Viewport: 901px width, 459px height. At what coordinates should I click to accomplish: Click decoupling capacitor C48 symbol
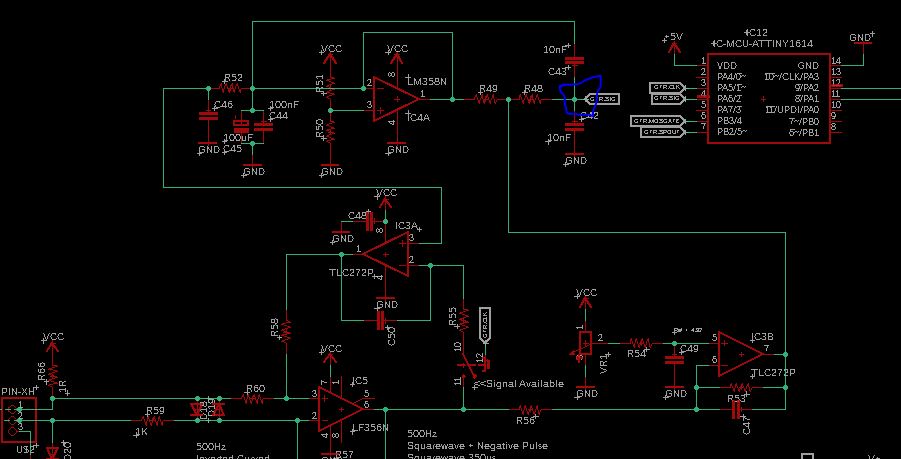tap(369, 221)
